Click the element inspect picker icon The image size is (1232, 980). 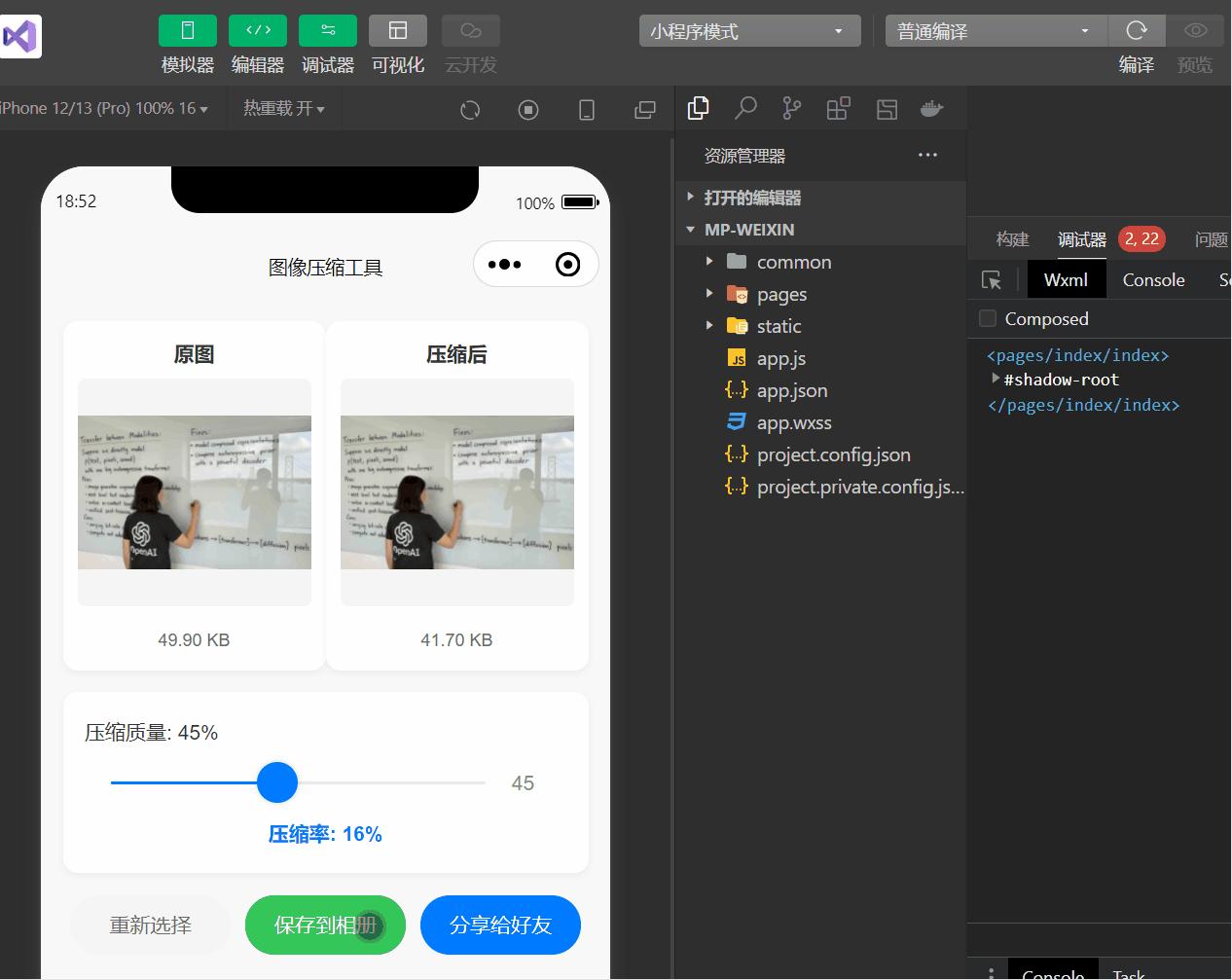(992, 280)
